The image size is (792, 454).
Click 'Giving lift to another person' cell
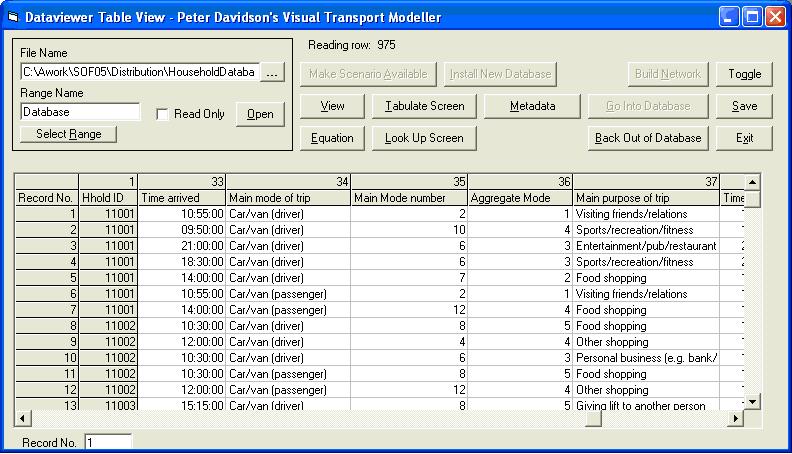646,405
